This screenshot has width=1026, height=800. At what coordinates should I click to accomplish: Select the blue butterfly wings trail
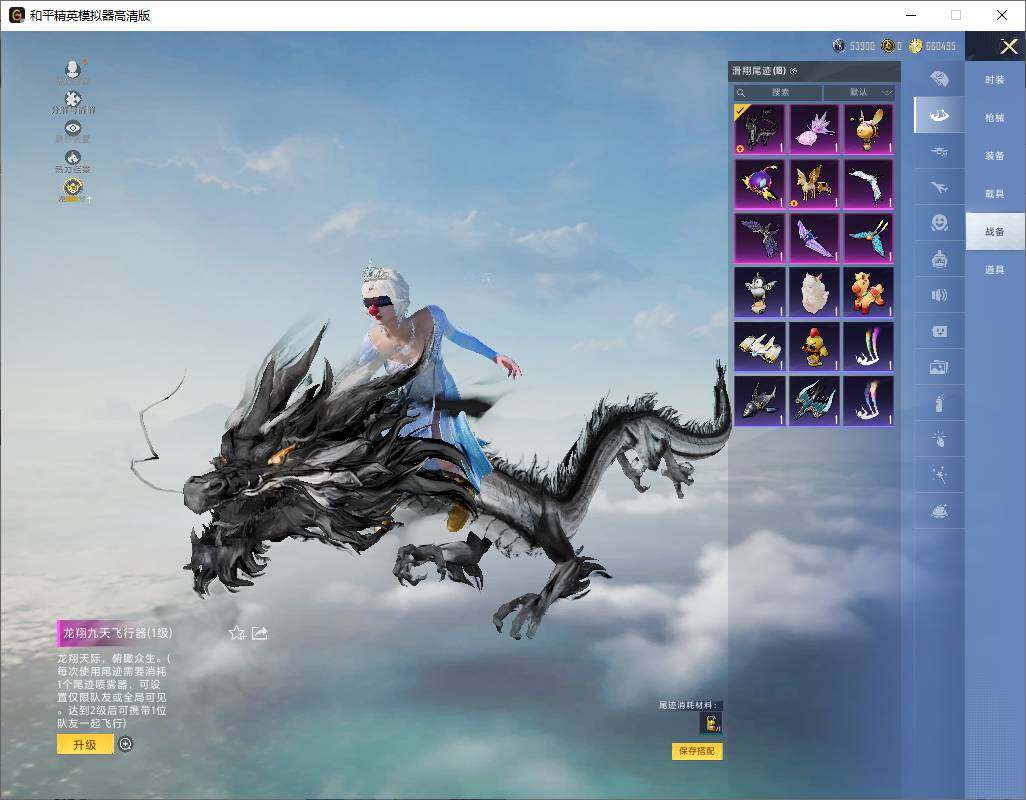[x=868, y=238]
